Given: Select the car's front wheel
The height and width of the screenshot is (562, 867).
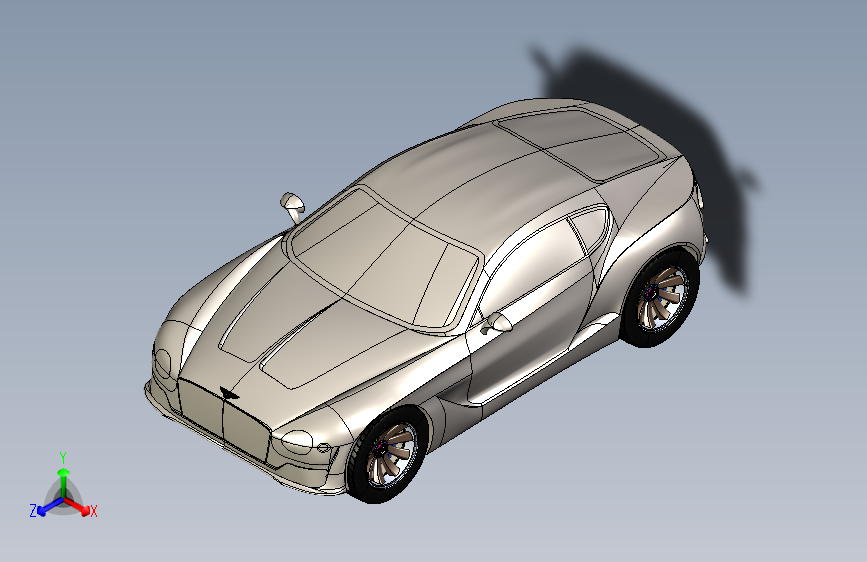Looking at the screenshot, I should pyautogui.click(x=386, y=455).
